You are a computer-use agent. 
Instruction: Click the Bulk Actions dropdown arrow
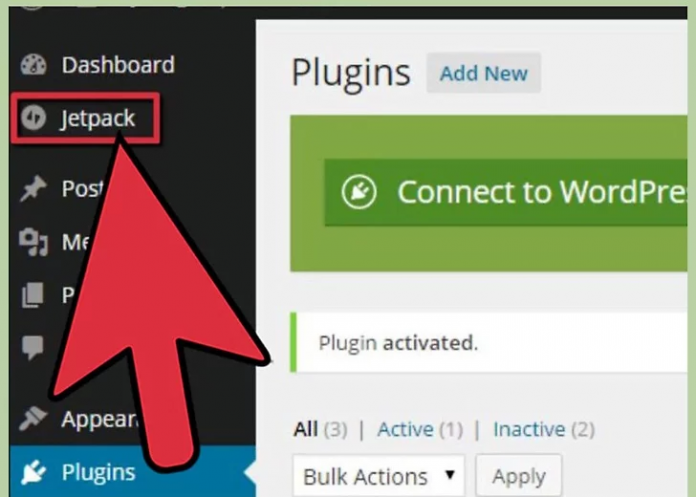450,475
